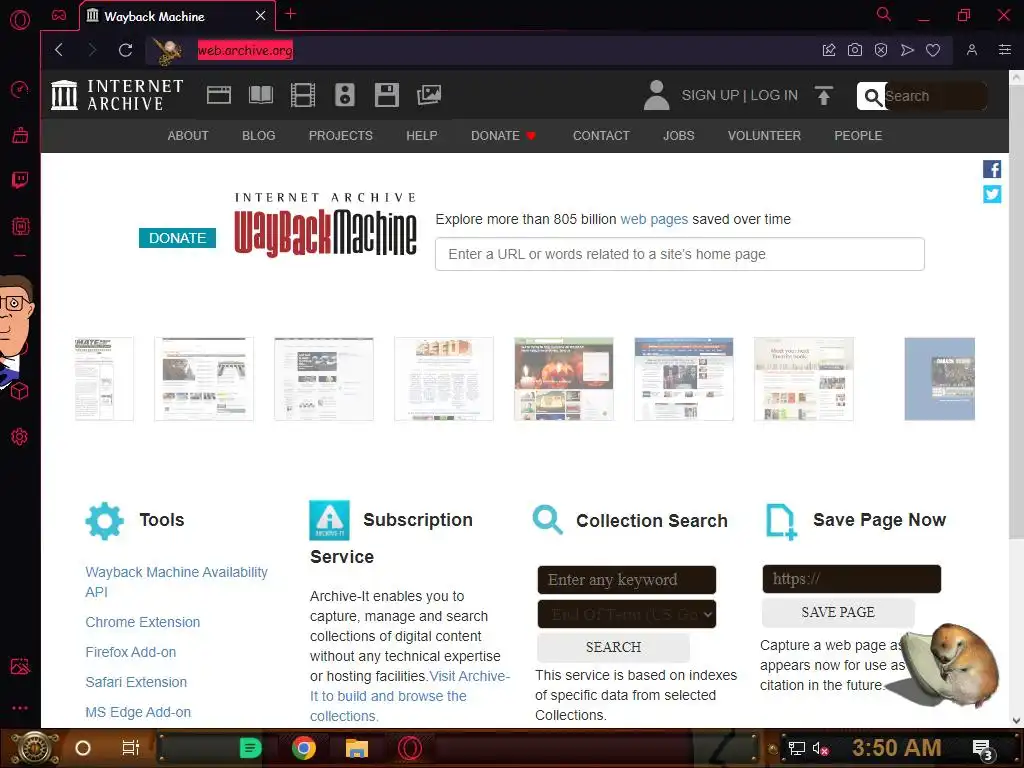This screenshot has height=768, width=1024.
Task: Open the browser search magnifier icon
Action: point(884,14)
